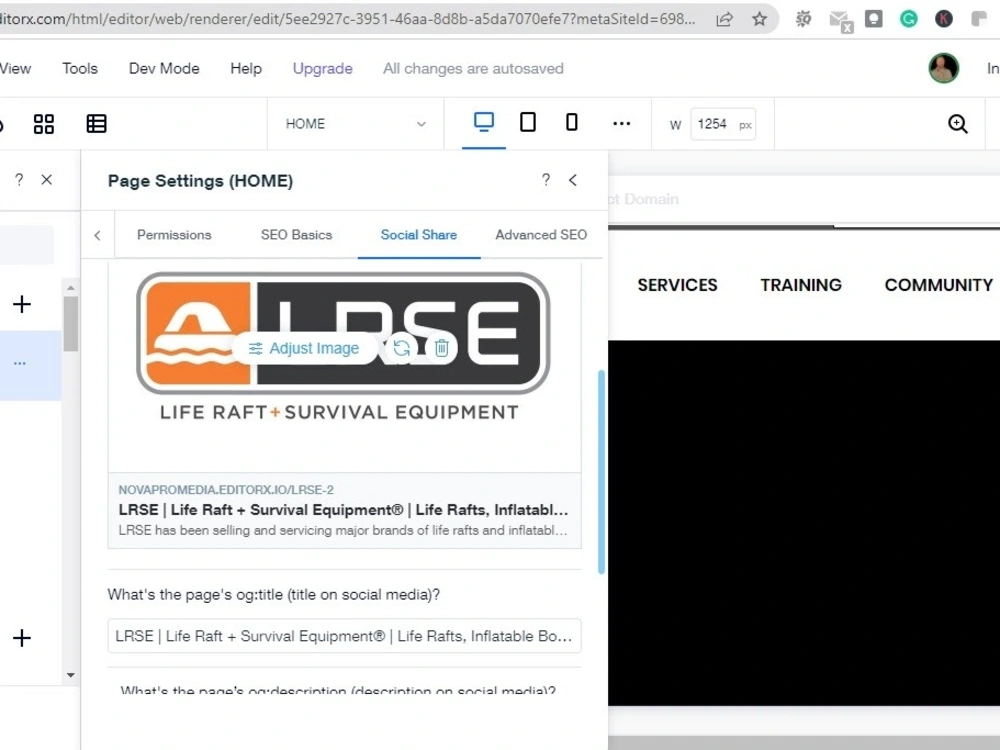Expand the HOME page dropdown
This screenshot has height=750, width=1000.
point(355,124)
